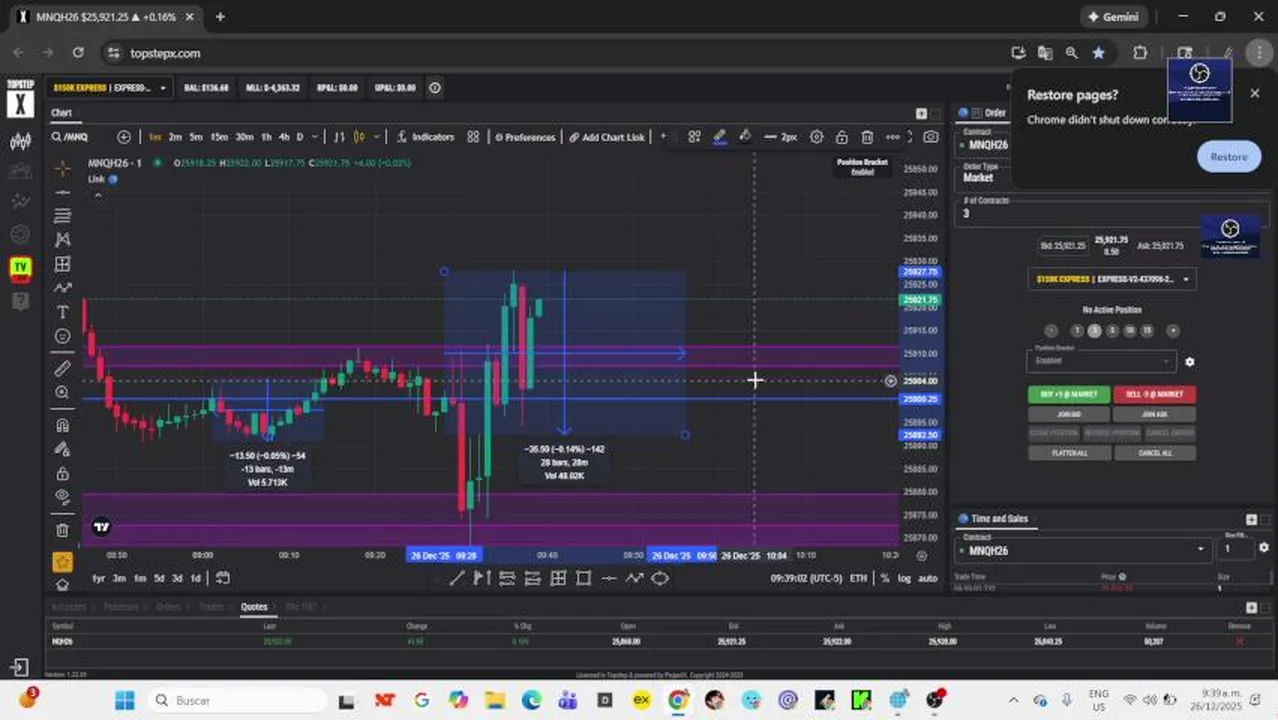Open the Indicators dialog
Image resolution: width=1278 pixels, height=720 pixels.
[x=425, y=137]
